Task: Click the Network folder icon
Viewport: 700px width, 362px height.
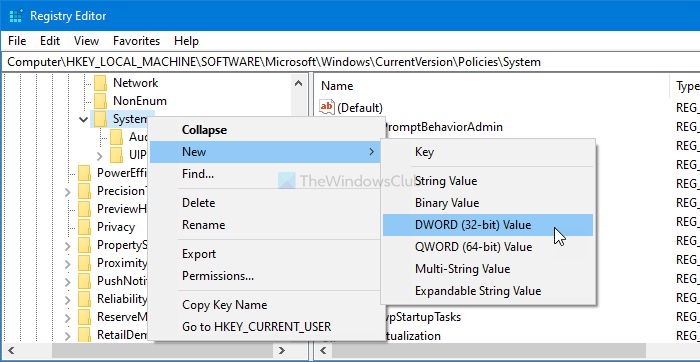Action: pos(100,83)
